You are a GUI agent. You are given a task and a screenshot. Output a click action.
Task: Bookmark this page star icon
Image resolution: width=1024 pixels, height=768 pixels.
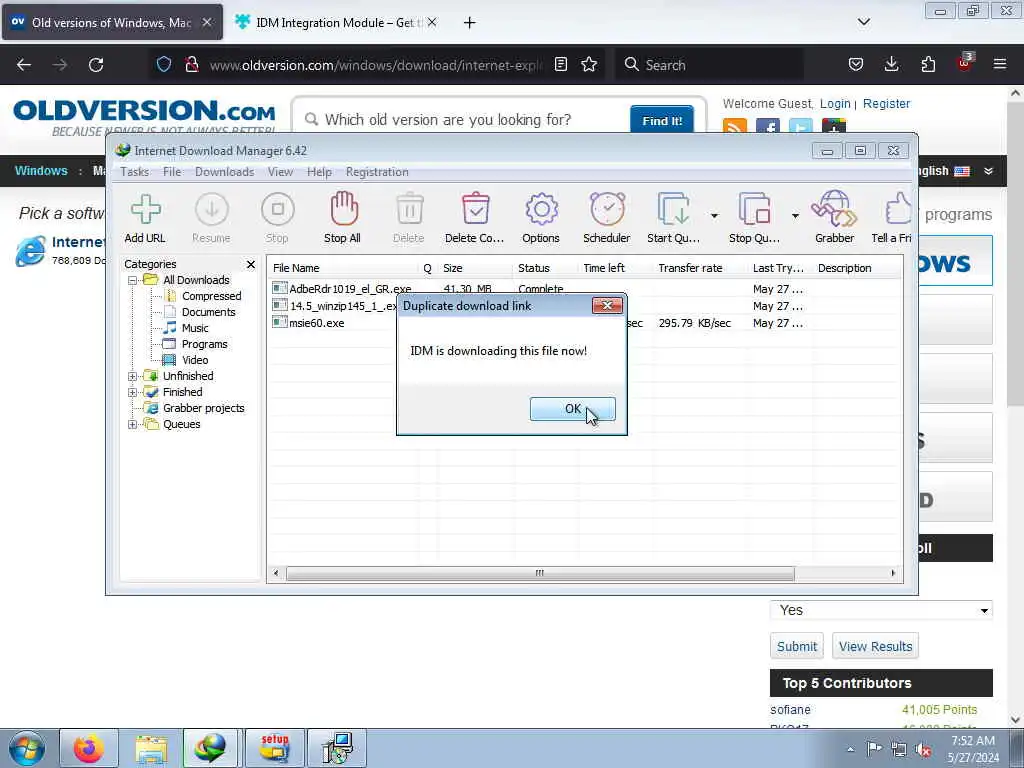tap(589, 64)
